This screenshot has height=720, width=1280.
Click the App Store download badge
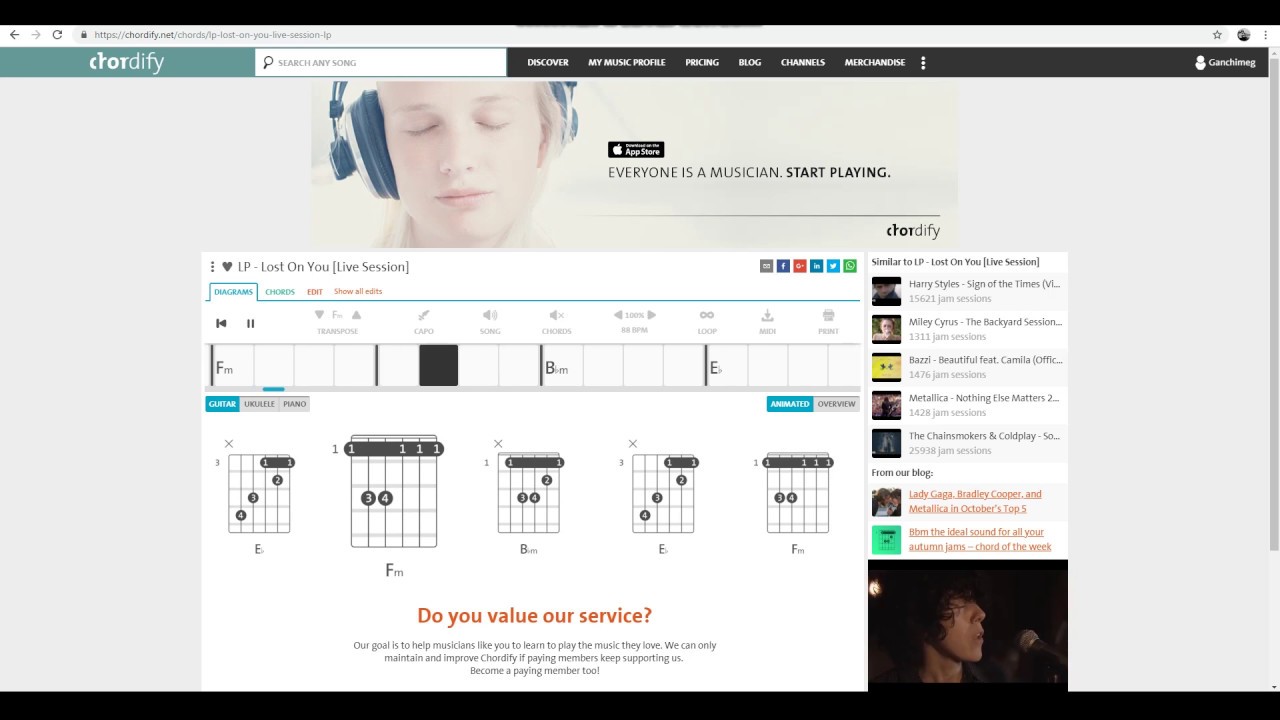(x=636, y=150)
